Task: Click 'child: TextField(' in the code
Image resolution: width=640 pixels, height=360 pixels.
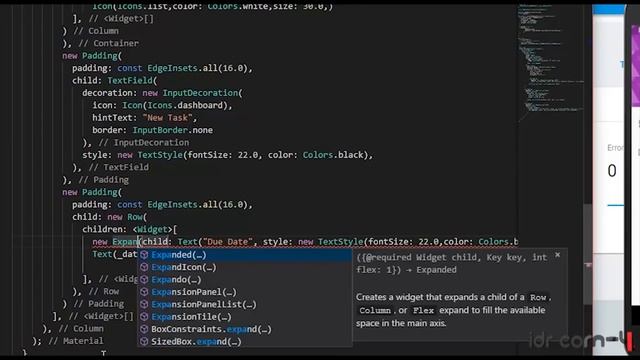Action: point(114,80)
